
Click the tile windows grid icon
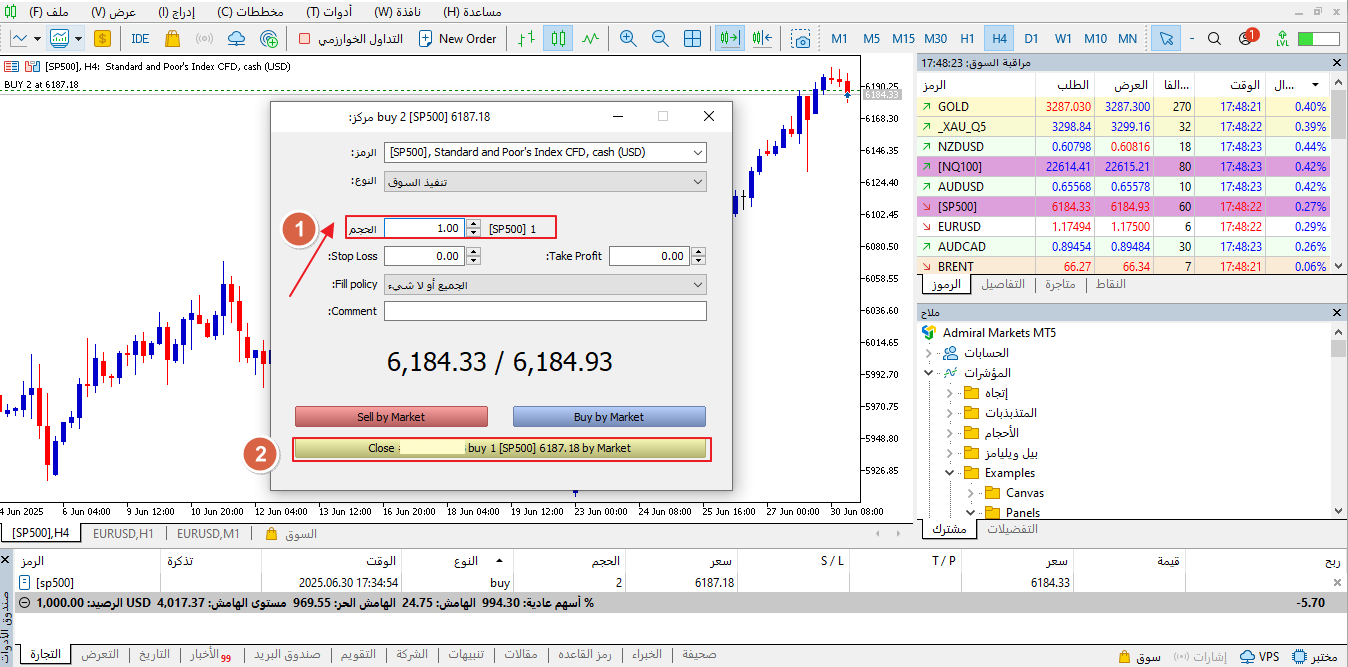(692, 38)
